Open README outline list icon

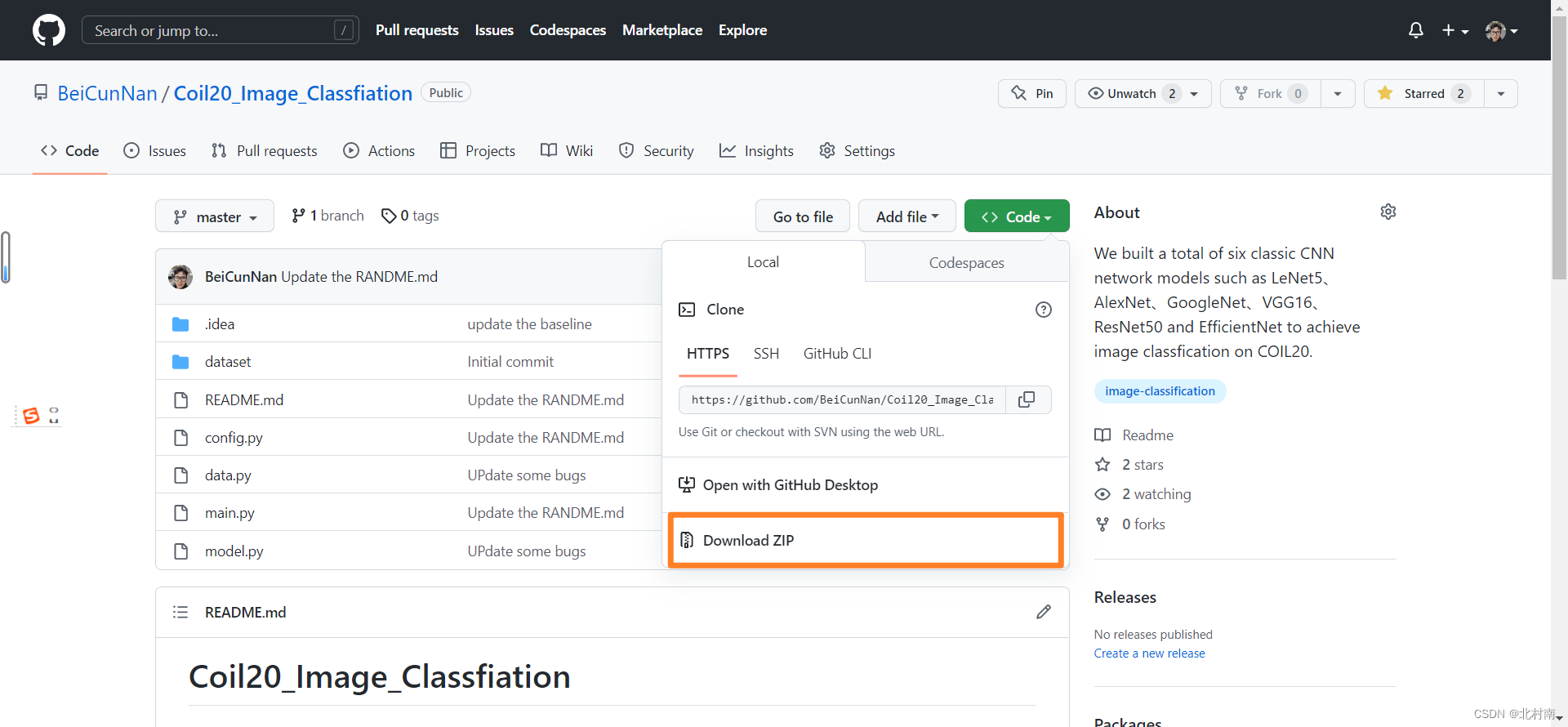click(x=180, y=612)
